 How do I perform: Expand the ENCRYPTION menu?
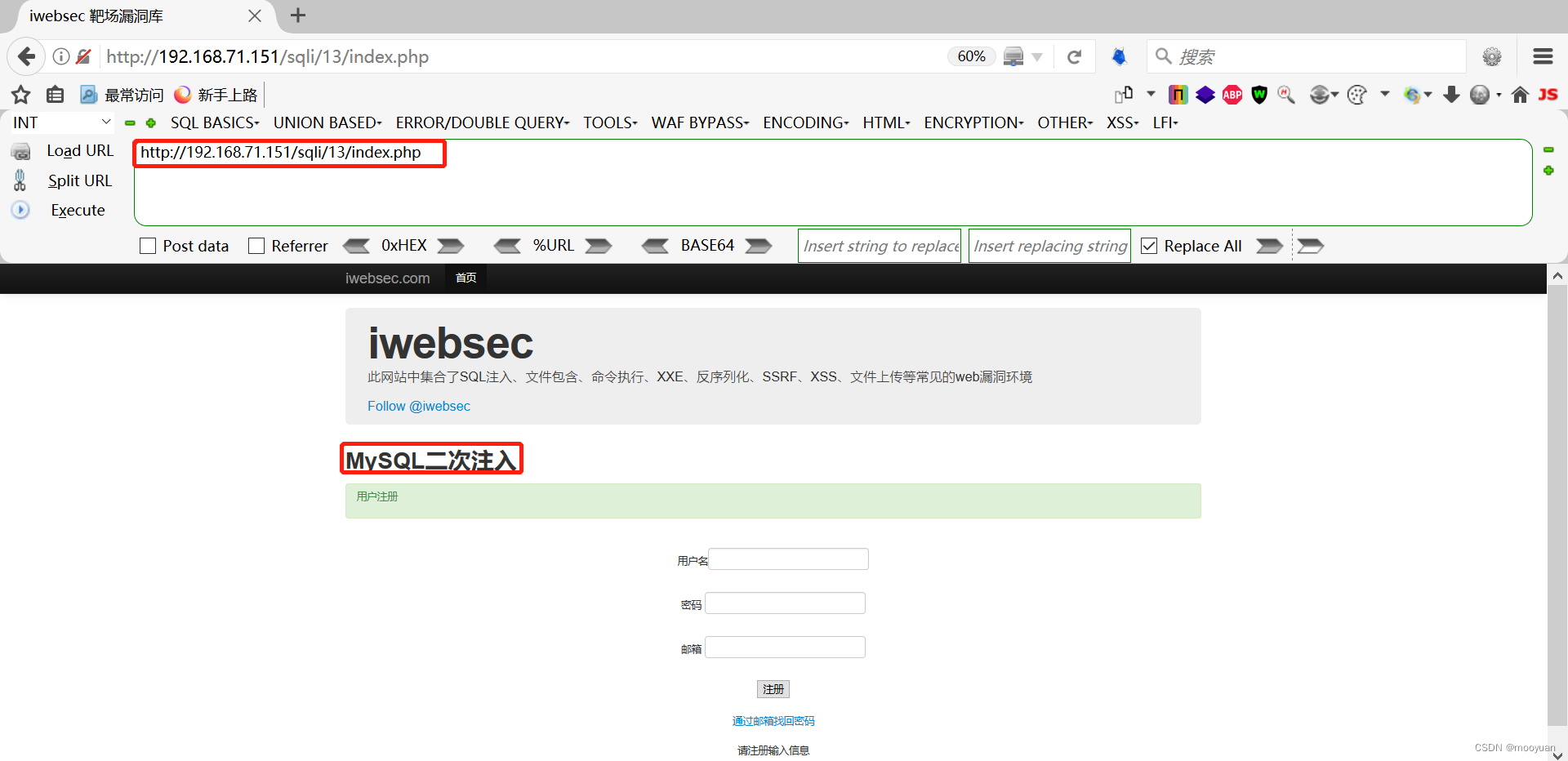pos(973,122)
